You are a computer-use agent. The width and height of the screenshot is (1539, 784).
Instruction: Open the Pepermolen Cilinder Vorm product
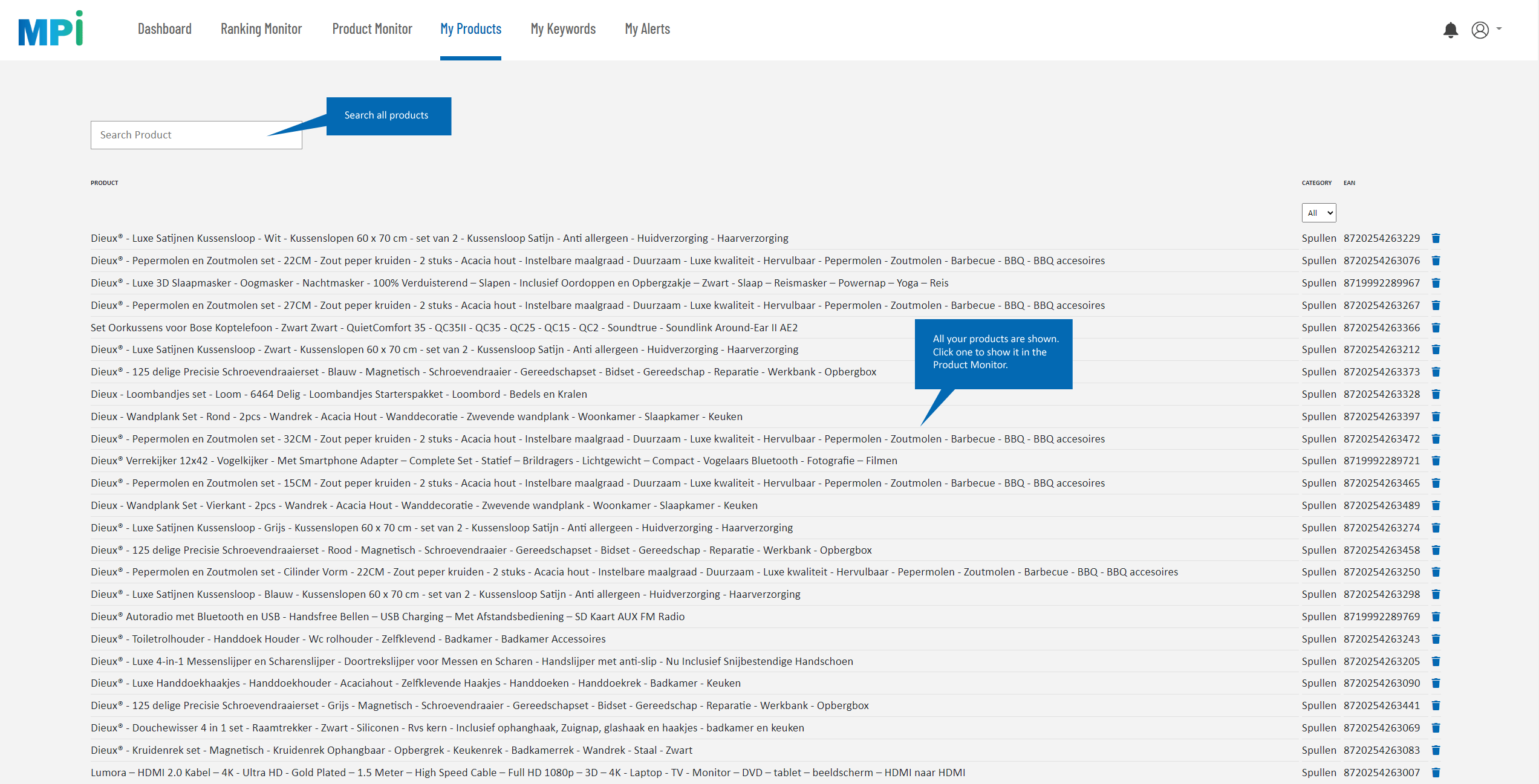point(634,572)
